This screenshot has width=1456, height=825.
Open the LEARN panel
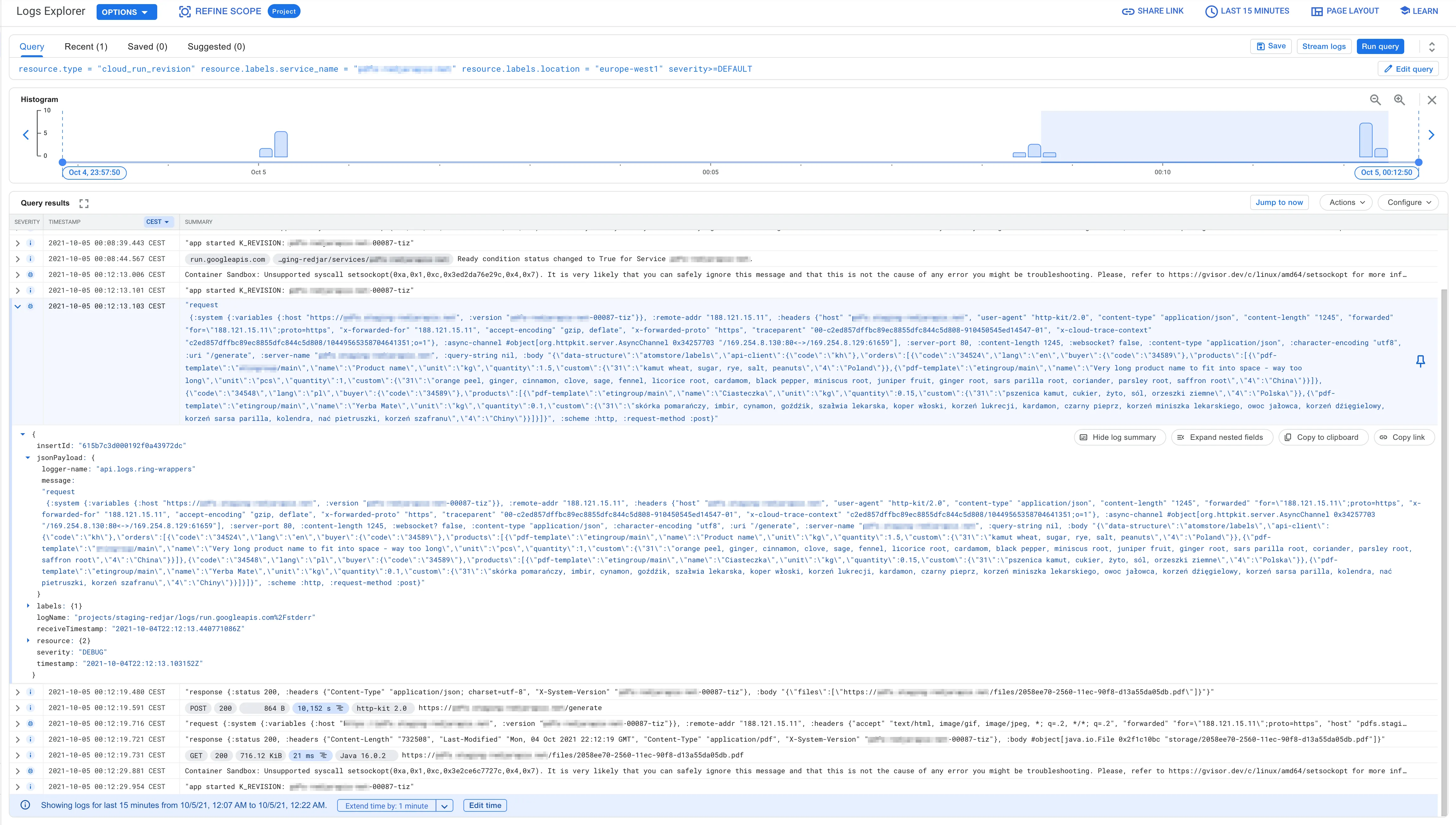tap(1419, 11)
